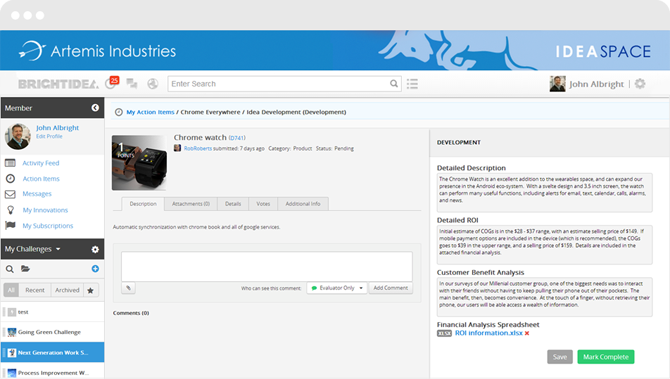The height and width of the screenshot is (379, 670).
Task: Click the Save button
Action: (560, 357)
